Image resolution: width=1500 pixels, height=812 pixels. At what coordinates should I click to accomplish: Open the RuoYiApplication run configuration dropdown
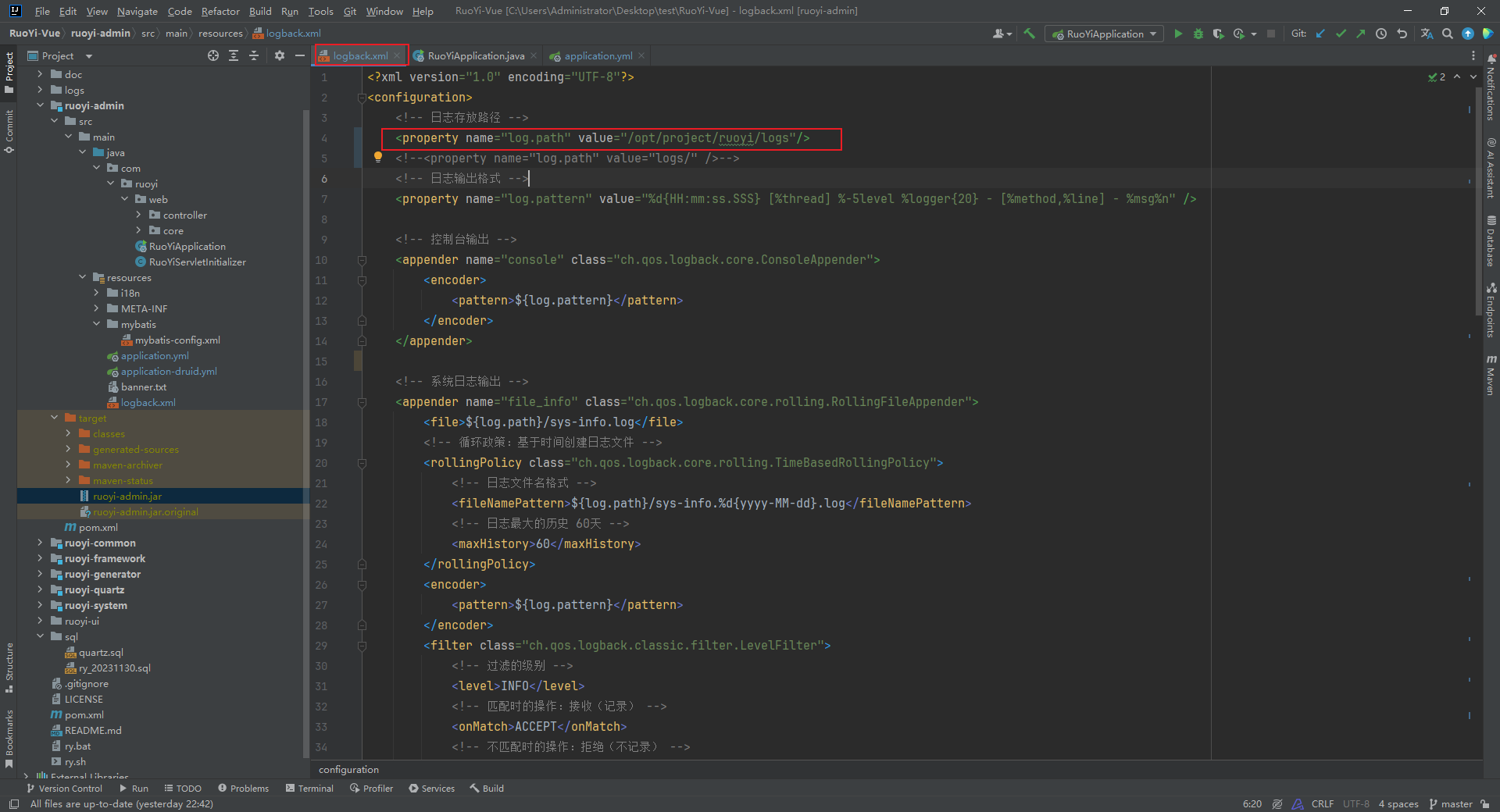(x=1104, y=34)
